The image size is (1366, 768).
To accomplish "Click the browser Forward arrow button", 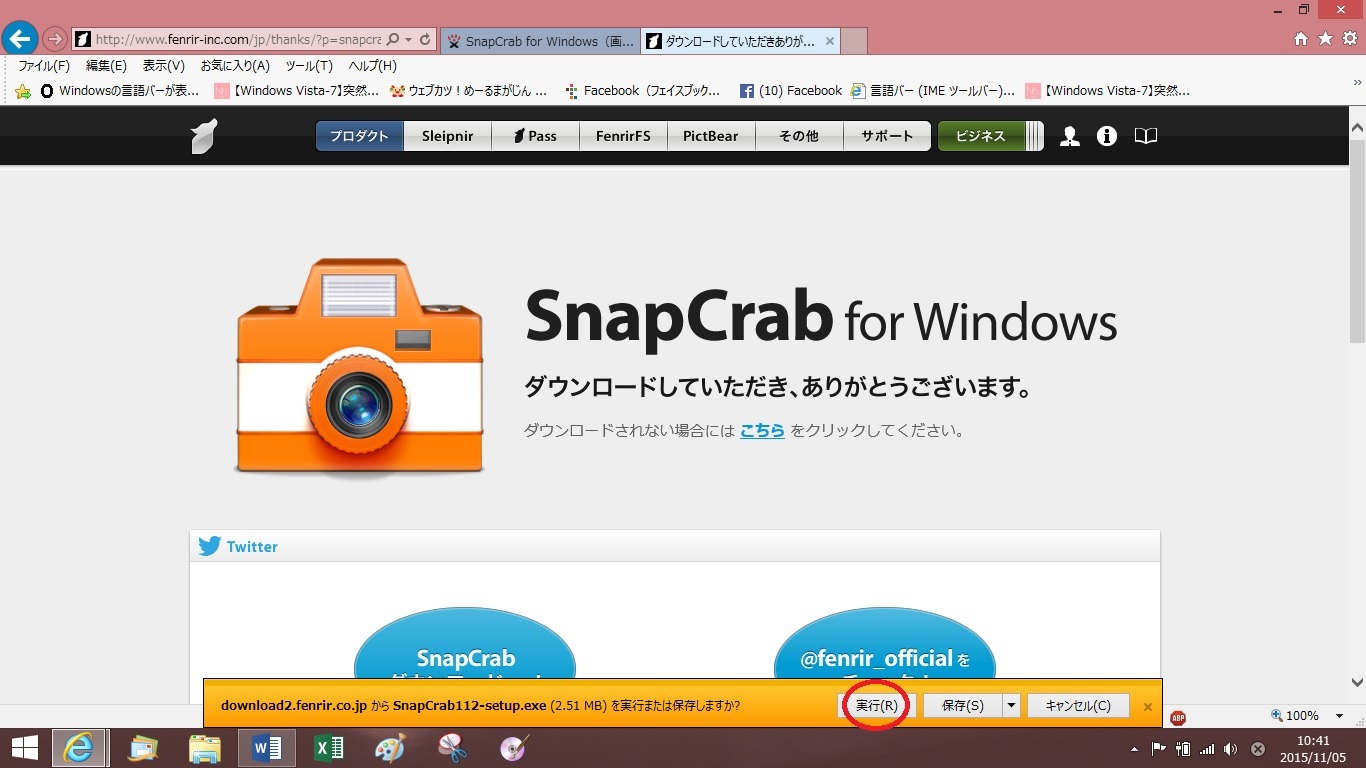I will [54, 39].
